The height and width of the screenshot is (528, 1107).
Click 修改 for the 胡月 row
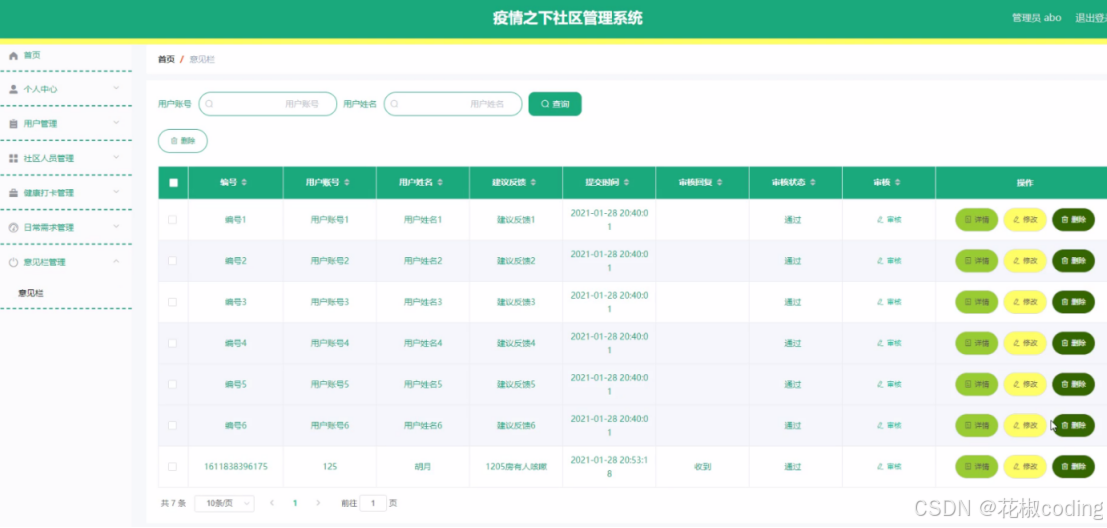point(1025,467)
